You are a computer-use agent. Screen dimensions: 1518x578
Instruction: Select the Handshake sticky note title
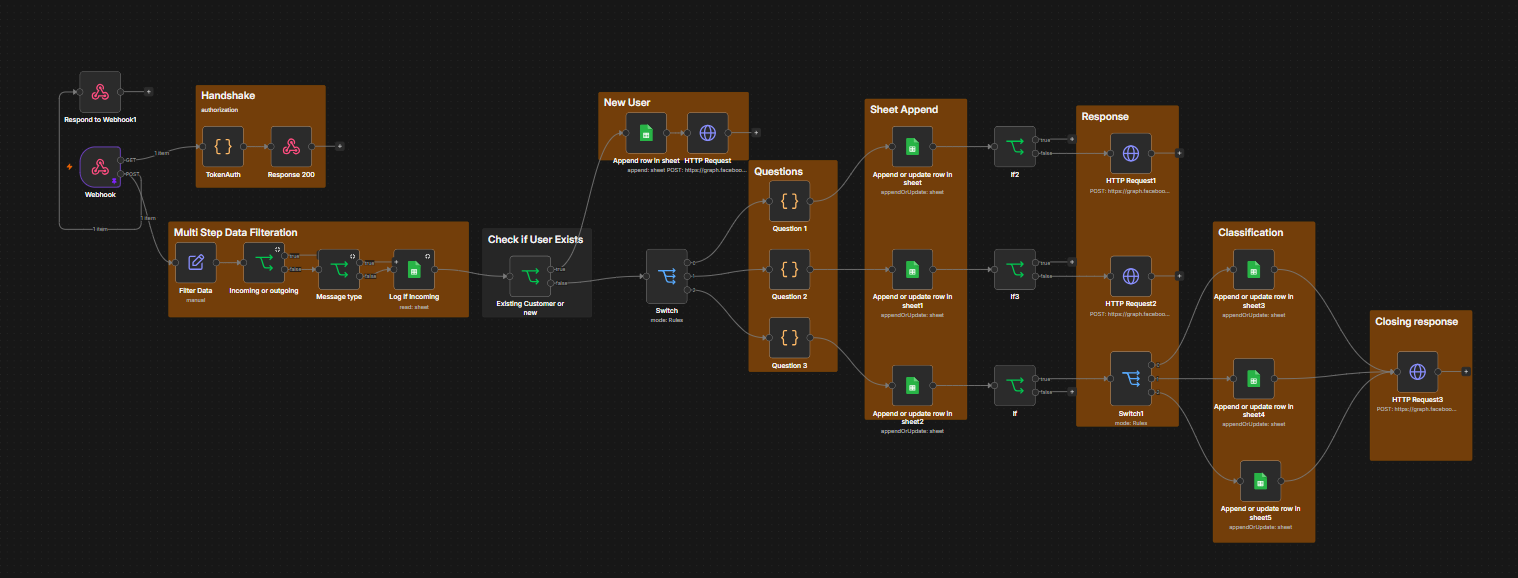click(228, 96)
